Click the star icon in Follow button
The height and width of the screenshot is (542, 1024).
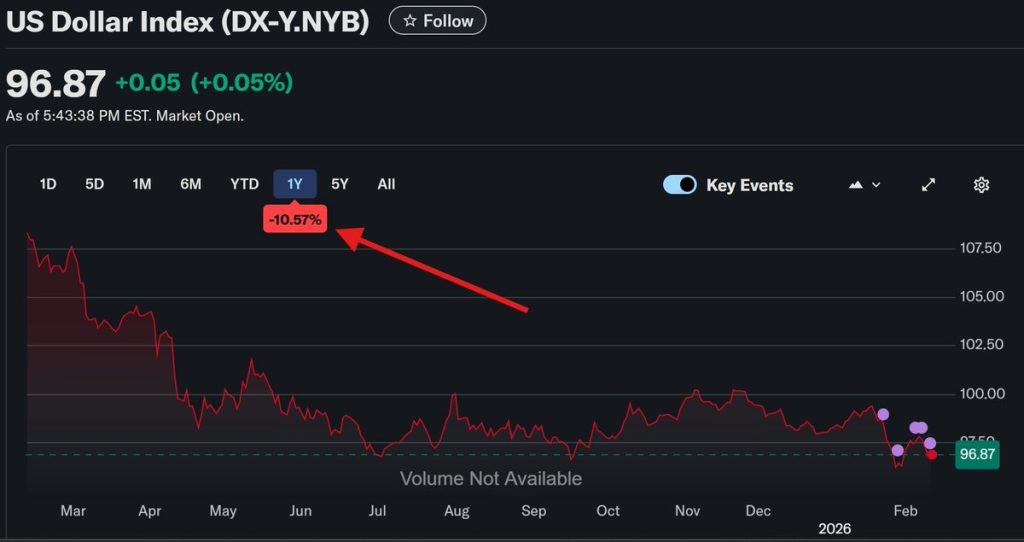pos(408,20)
